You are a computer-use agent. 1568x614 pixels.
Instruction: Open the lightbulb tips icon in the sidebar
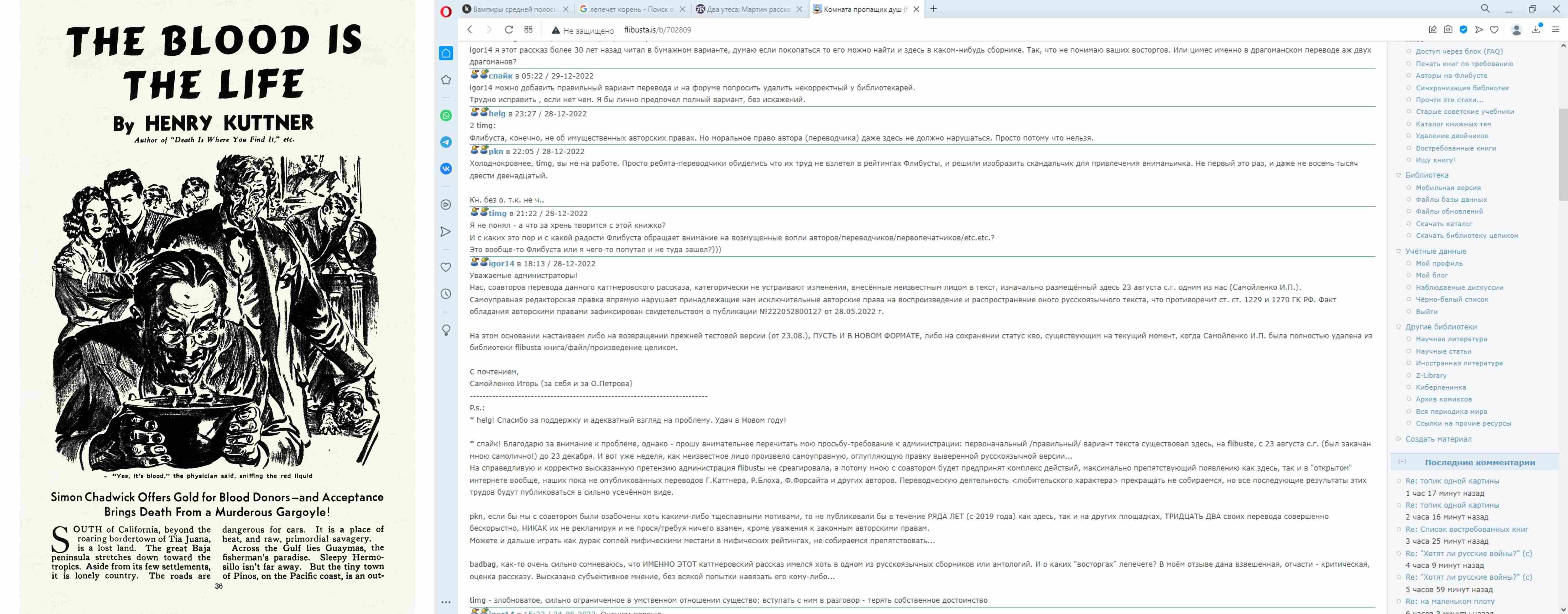446,330
